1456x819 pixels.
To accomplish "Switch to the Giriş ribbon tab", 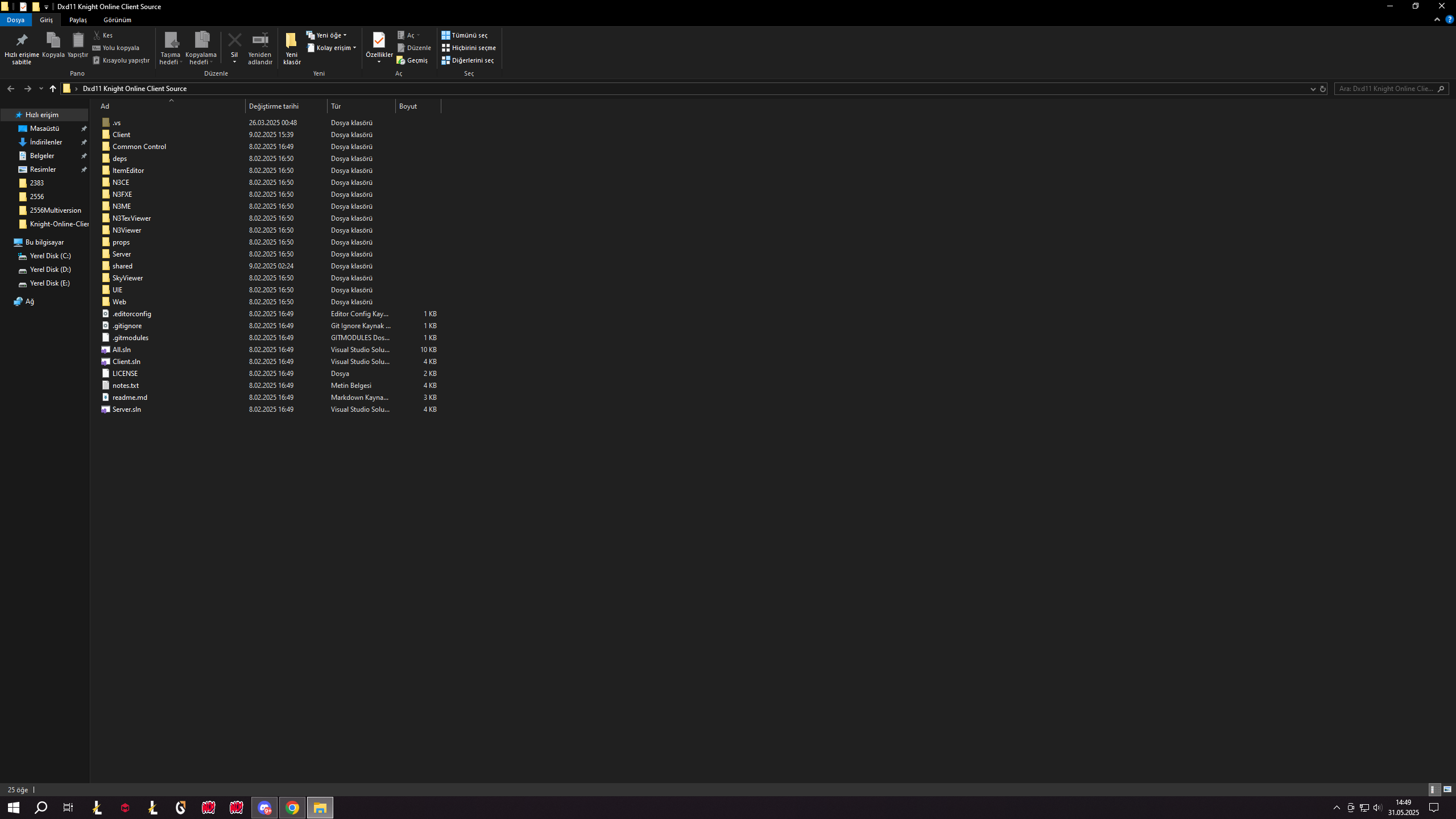I will [x=46, y=20].
